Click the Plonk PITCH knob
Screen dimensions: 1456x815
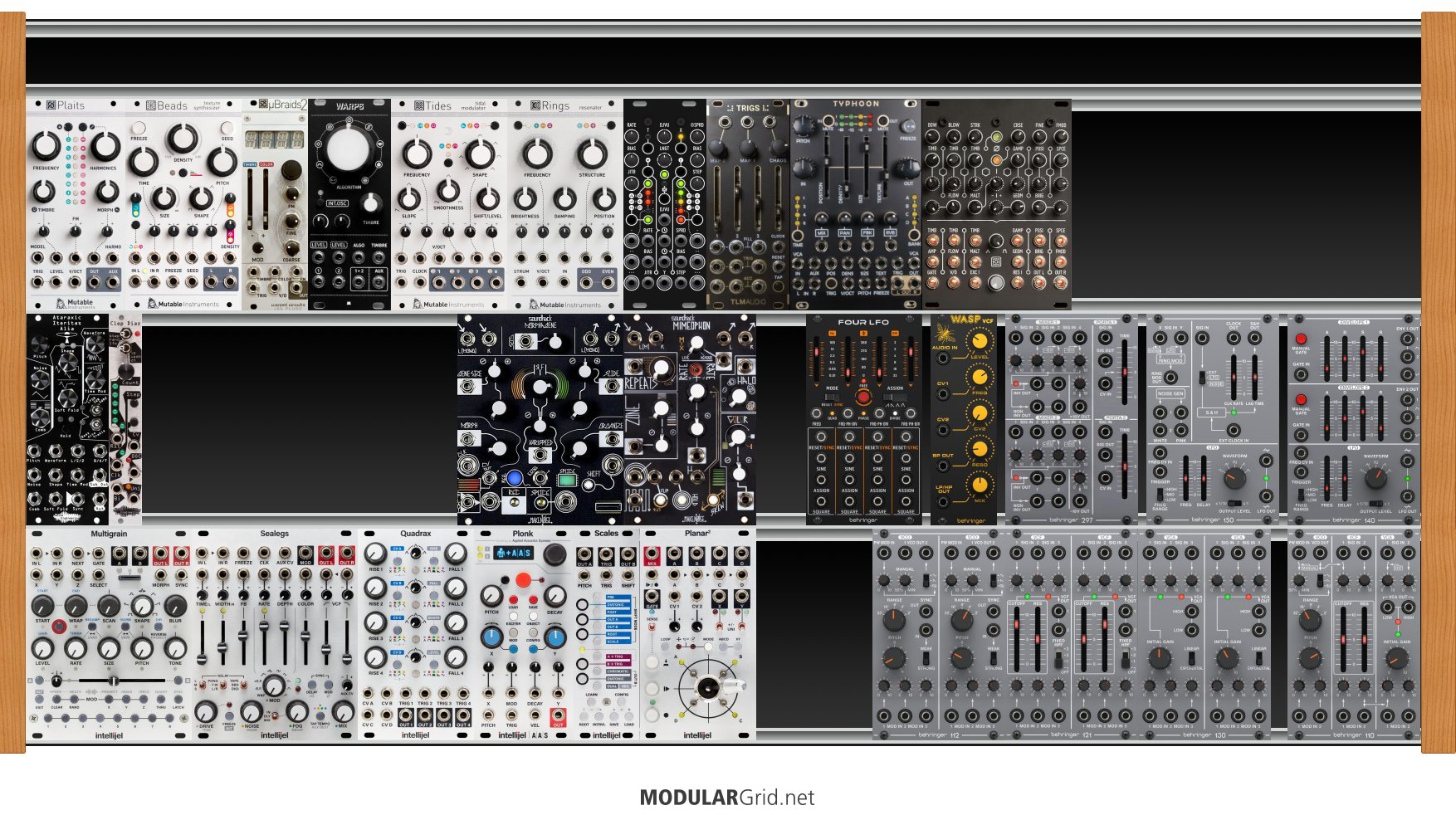click(491, 595)
